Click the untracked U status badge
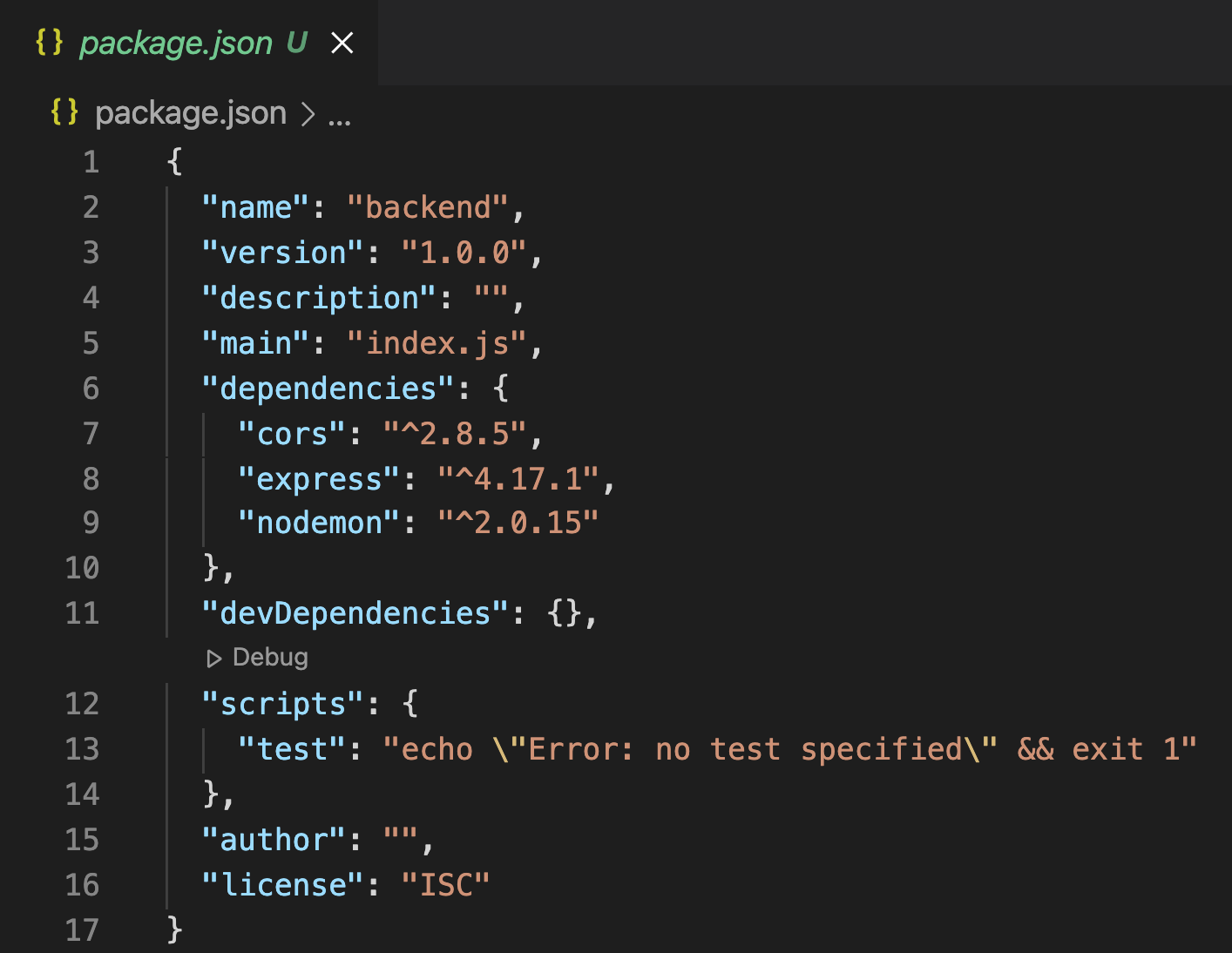The image size is (1232, 953). click(297, 43)
